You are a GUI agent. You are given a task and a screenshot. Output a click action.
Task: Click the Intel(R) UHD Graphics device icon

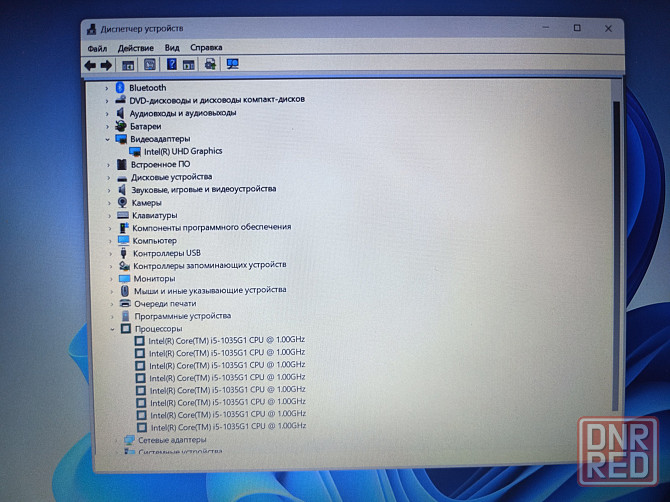click(x=135, y=152)
